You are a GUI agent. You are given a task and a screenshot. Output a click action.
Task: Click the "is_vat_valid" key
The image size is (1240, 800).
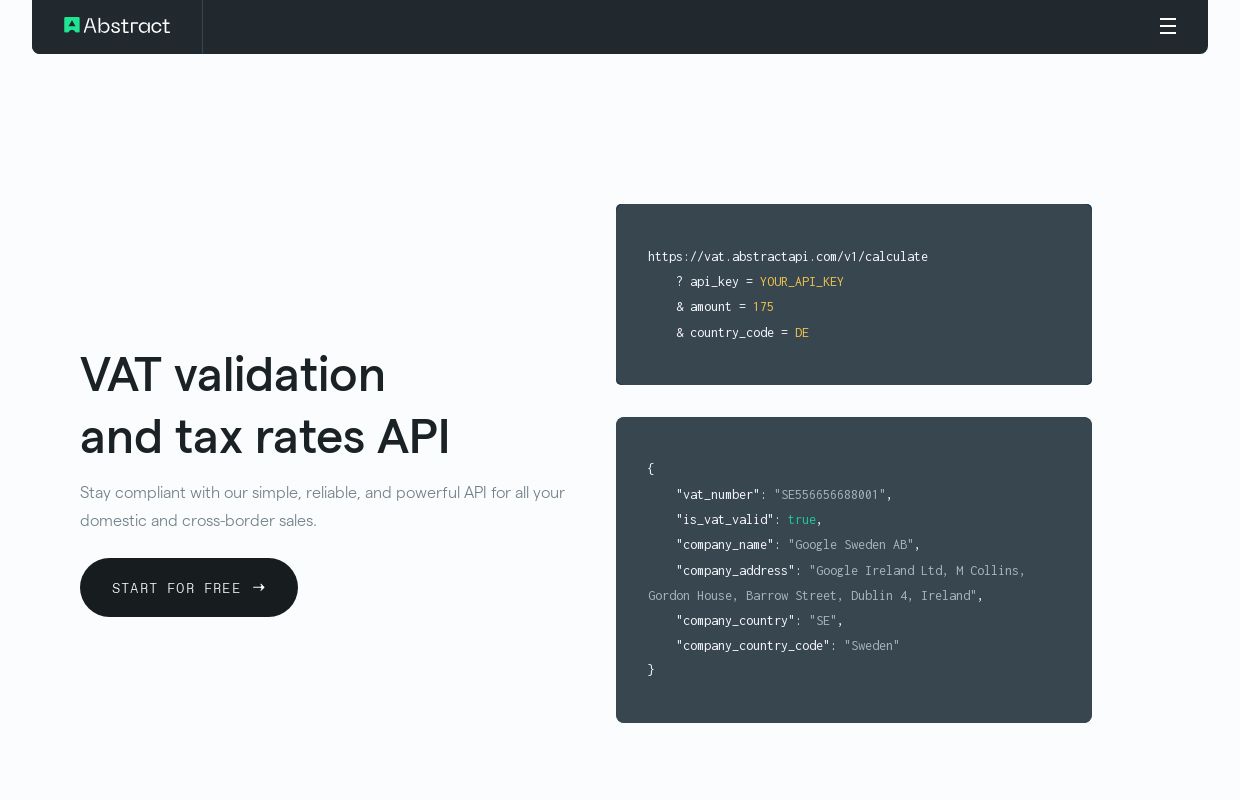pos(725,520)
